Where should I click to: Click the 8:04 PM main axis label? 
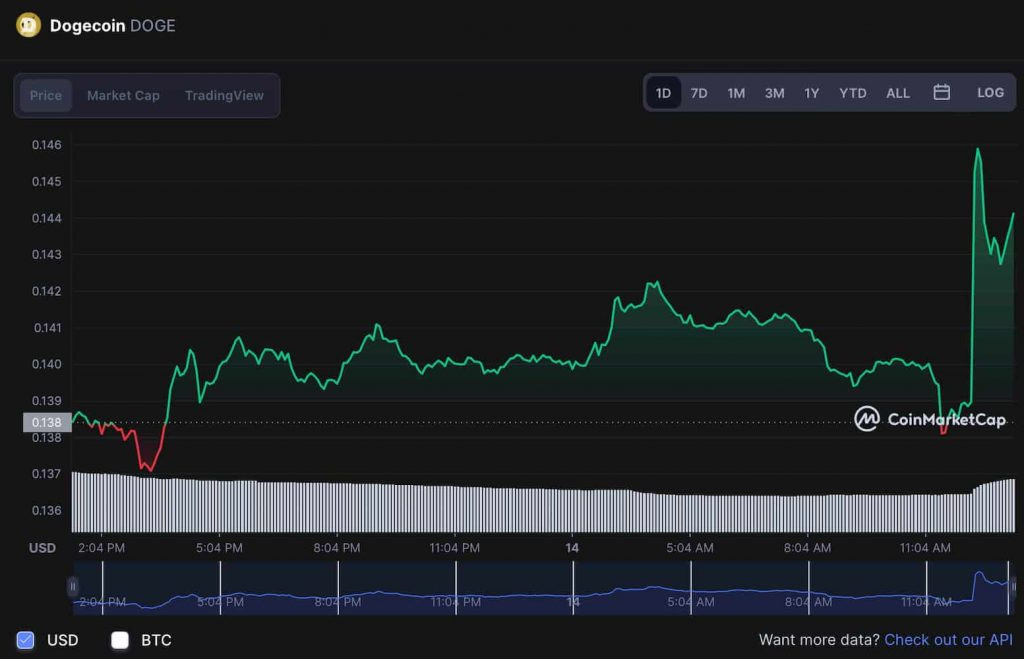(336, 548)
